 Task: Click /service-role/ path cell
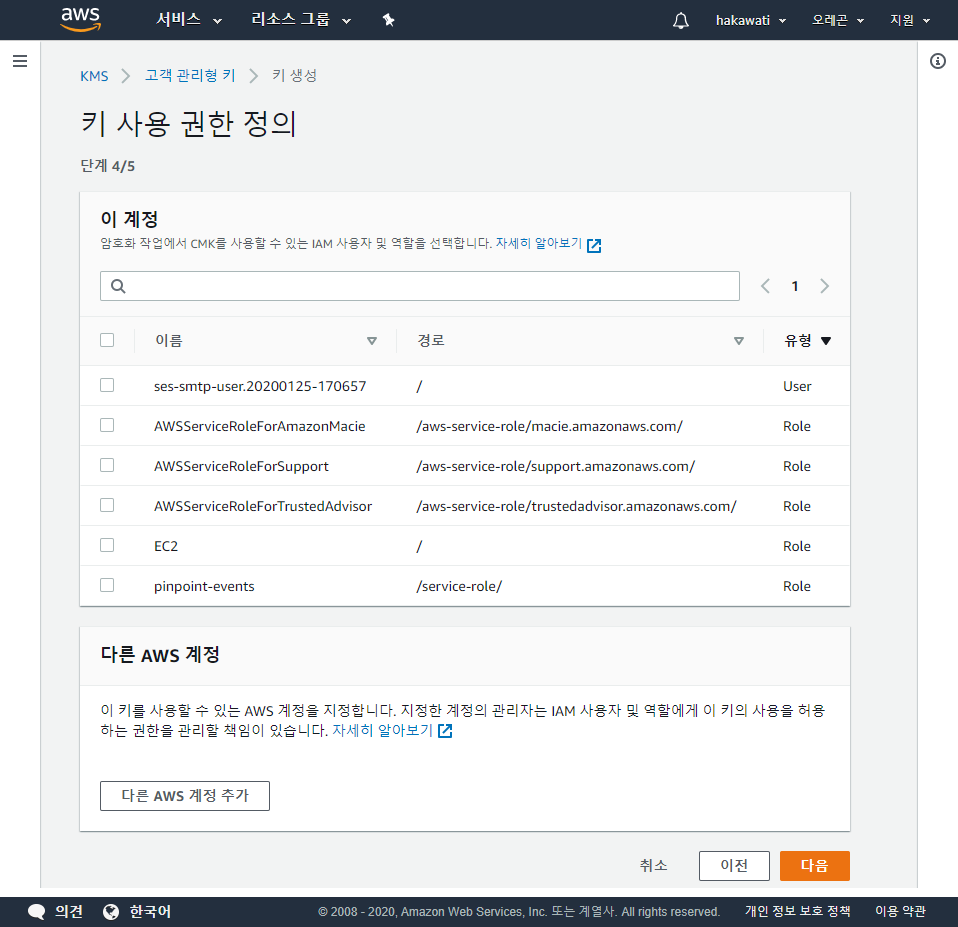459,587
